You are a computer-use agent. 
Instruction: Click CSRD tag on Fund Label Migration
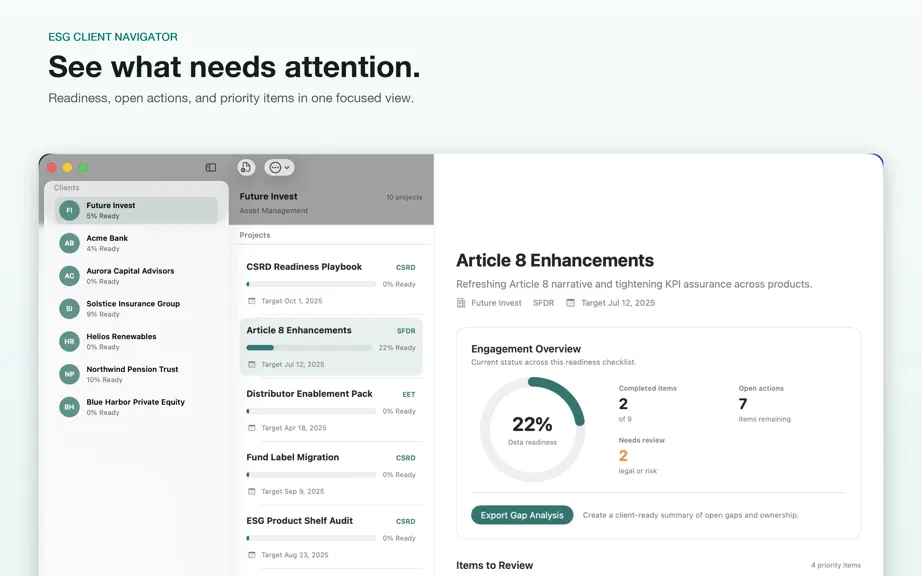(406, 458)
